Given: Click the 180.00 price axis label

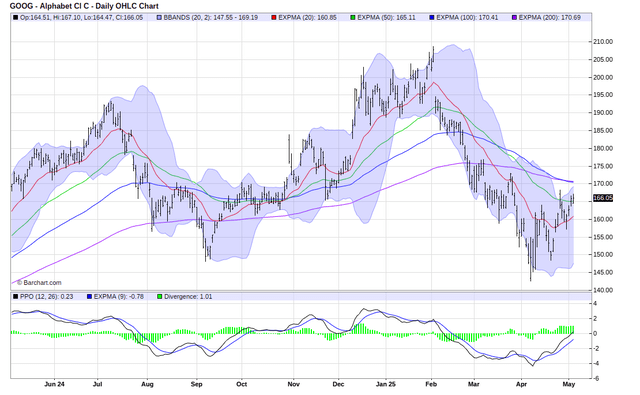Looking at the screenshot, I should 603,148.
